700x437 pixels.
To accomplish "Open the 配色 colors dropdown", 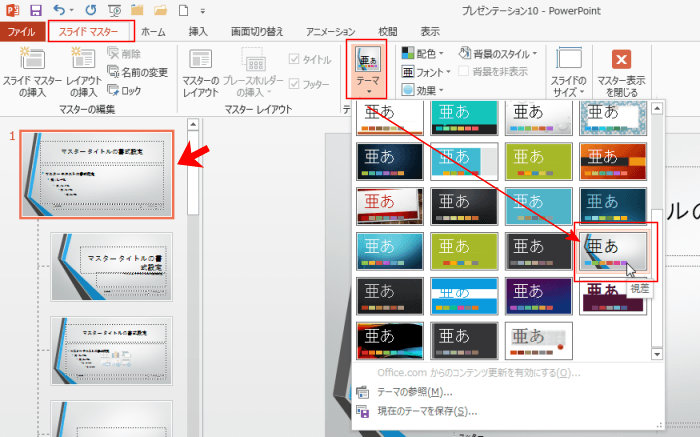I will click(422, 54).
